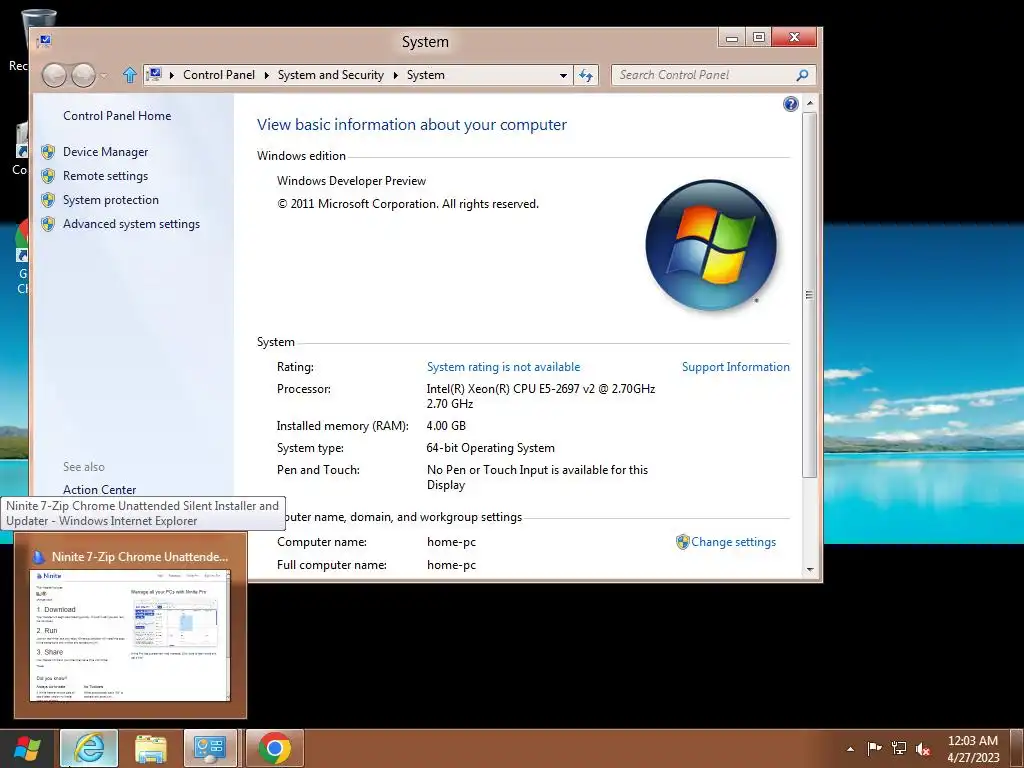
Task: Expand arrow after System and Security breadcrumb
Action: click(x=396, y=76)
